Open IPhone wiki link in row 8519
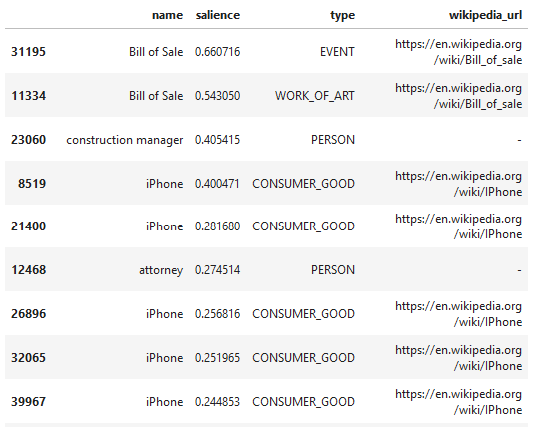The width and height of the screenshot is (536, 427). coord(459,184)
